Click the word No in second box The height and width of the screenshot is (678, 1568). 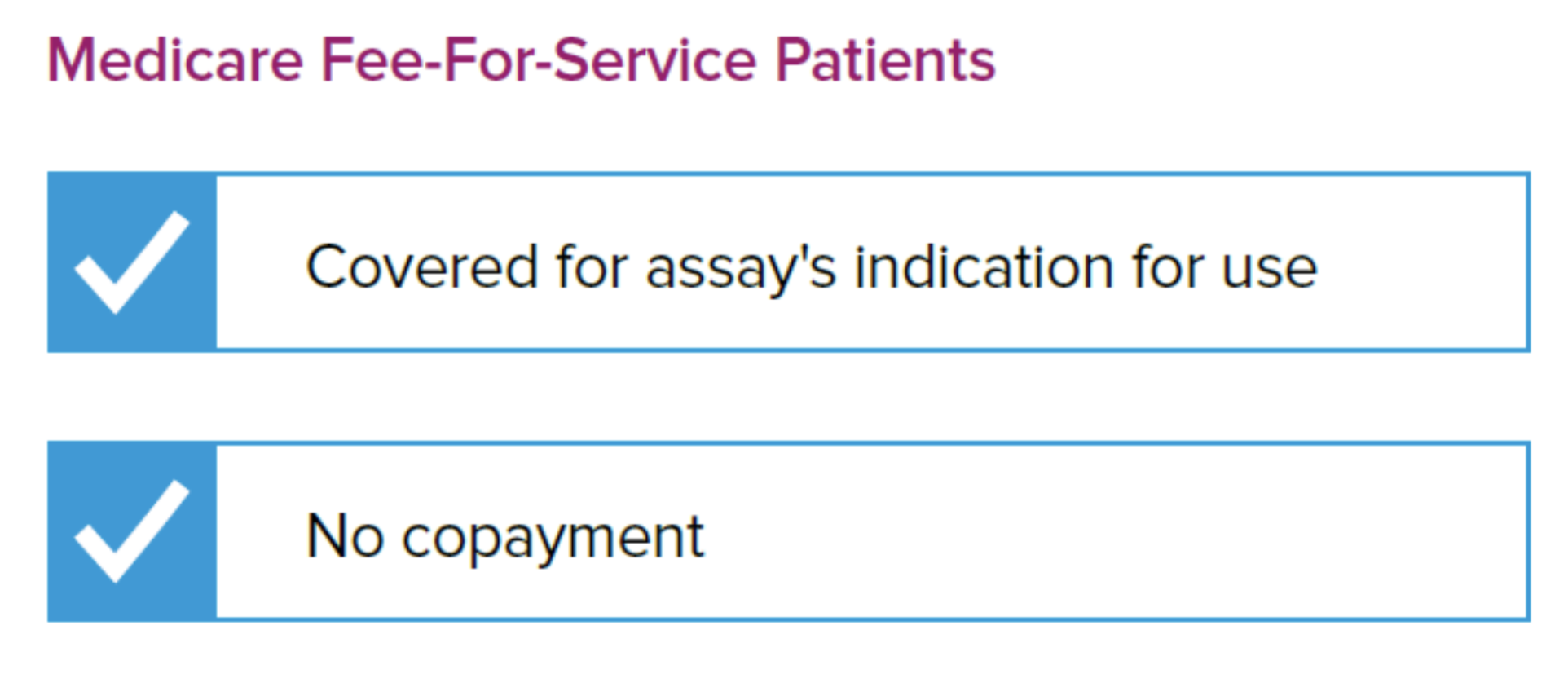pos(345,536)
